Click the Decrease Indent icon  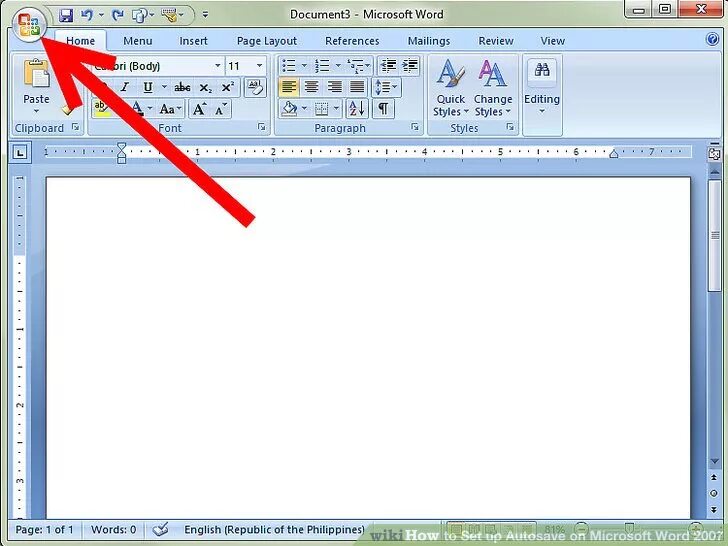click(x=388, y=65)
